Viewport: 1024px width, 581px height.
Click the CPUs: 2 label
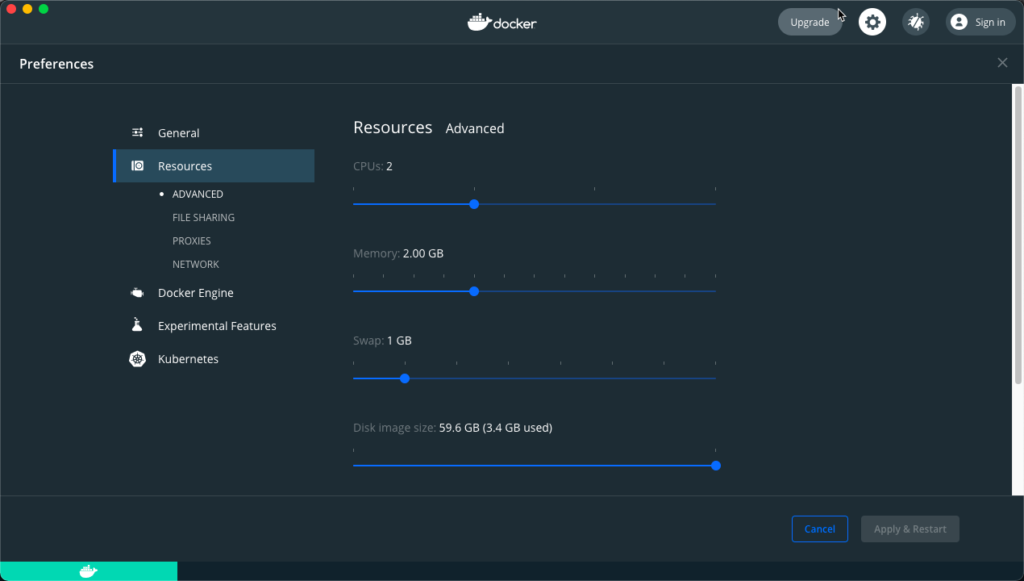tap(373, 166)
